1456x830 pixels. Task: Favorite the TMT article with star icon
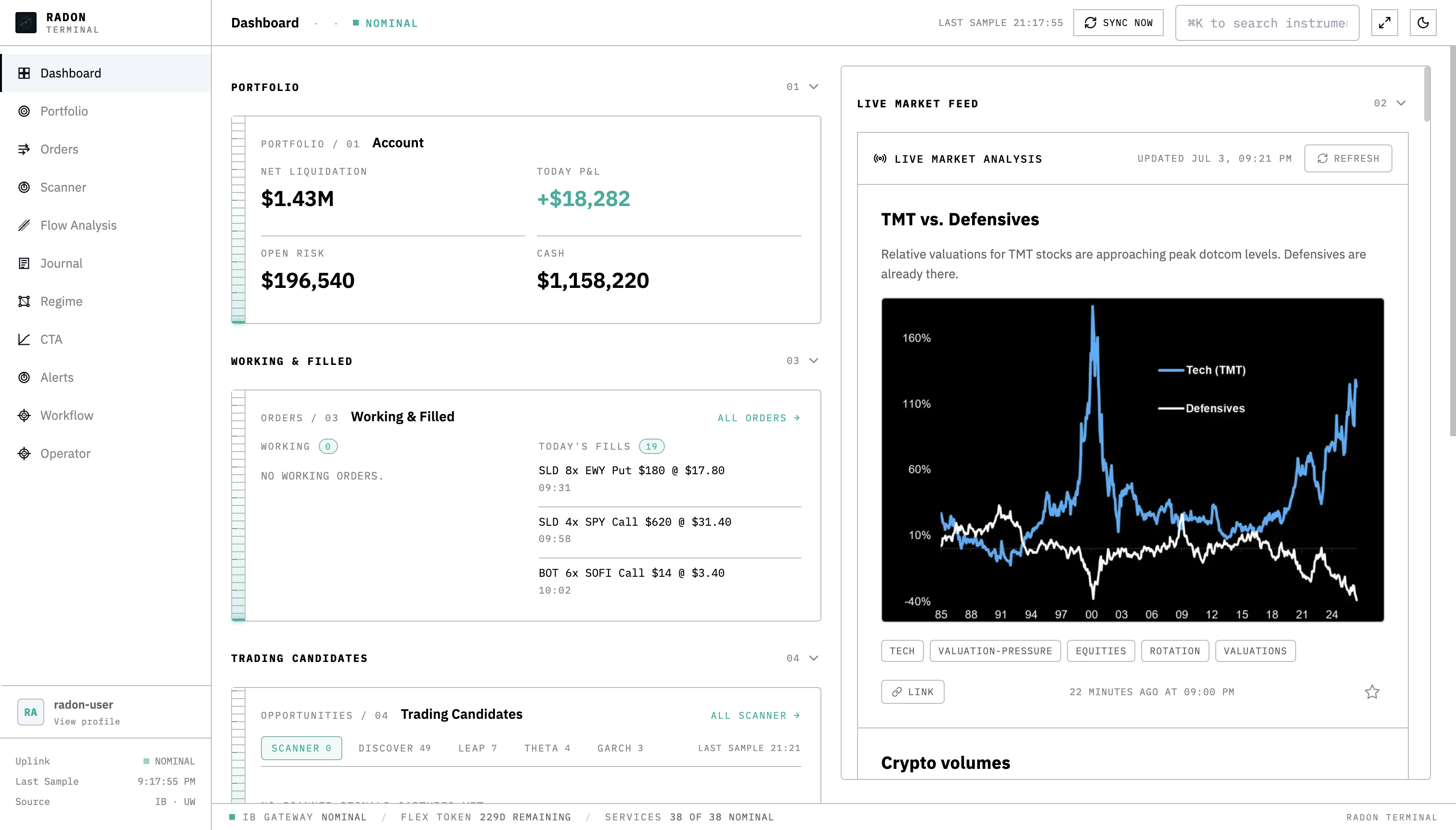tap(1372, 691)
